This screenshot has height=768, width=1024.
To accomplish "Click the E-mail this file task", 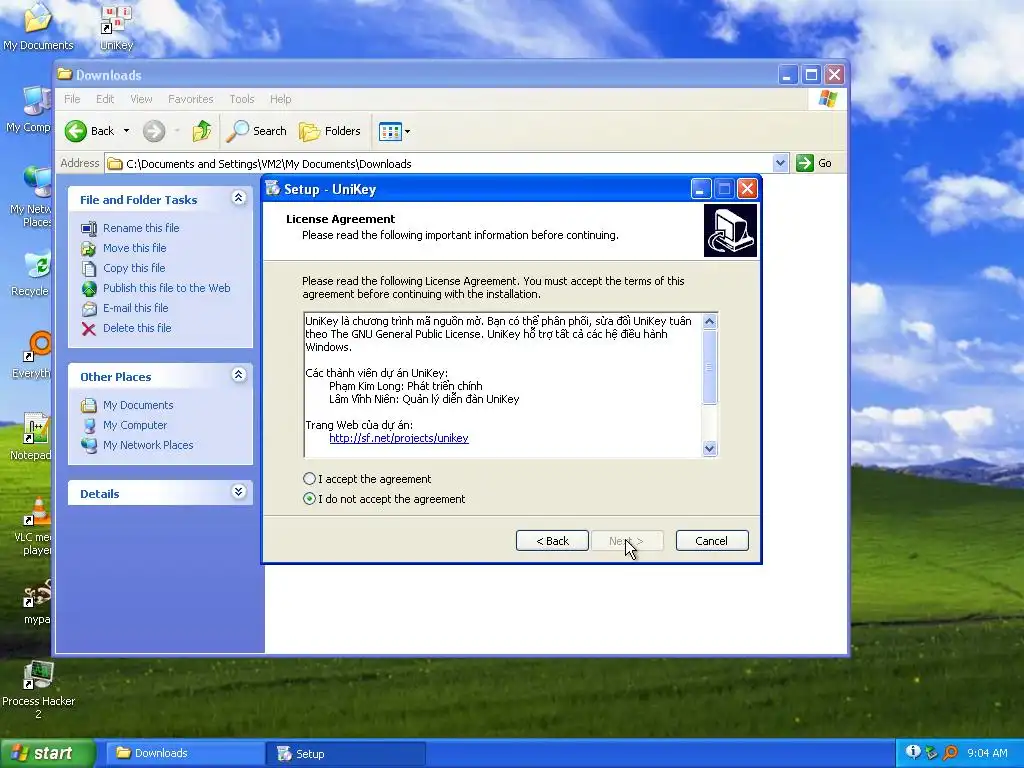I will point(135,308).
